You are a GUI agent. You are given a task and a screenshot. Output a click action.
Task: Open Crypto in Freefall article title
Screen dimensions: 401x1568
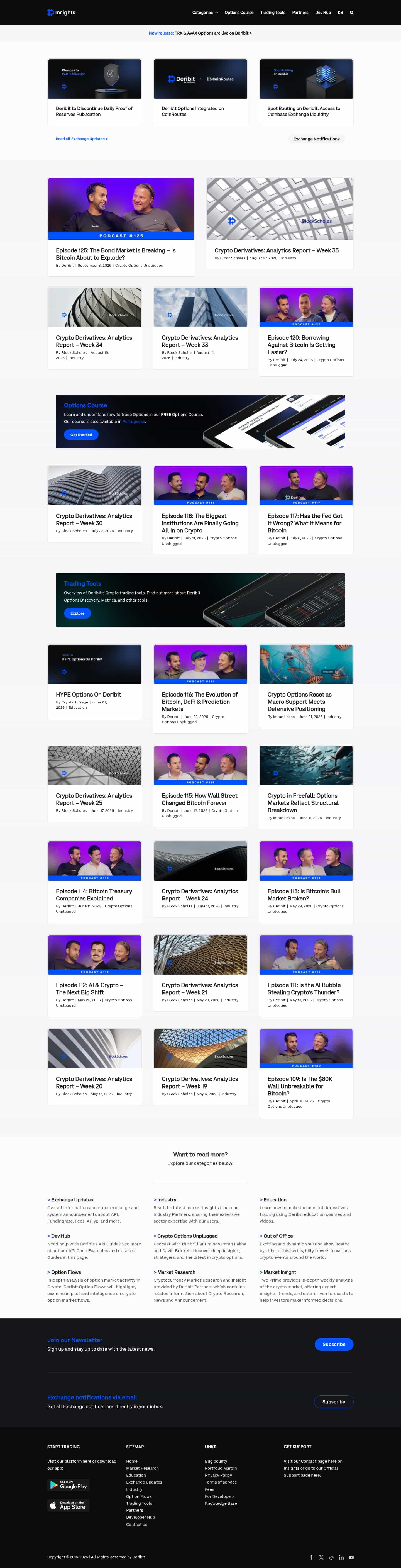pos(303,803)
